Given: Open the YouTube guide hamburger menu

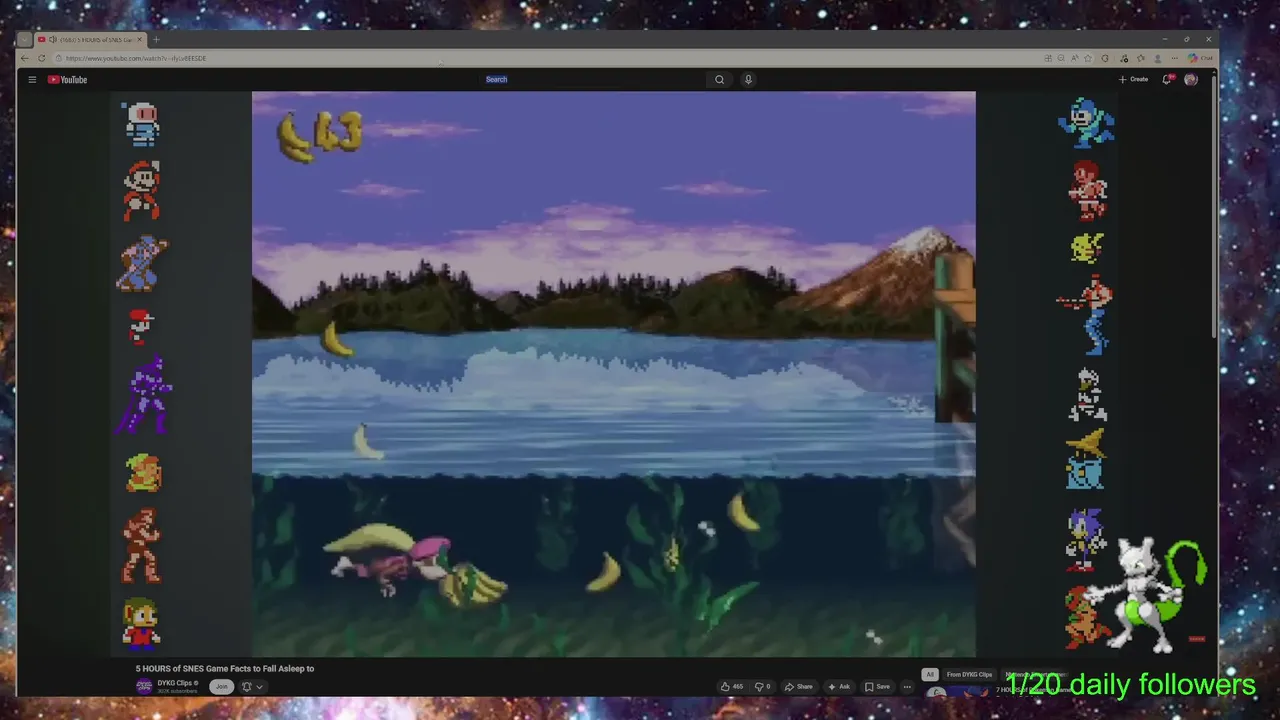Looking at the screenshot, I should [32, 79].
